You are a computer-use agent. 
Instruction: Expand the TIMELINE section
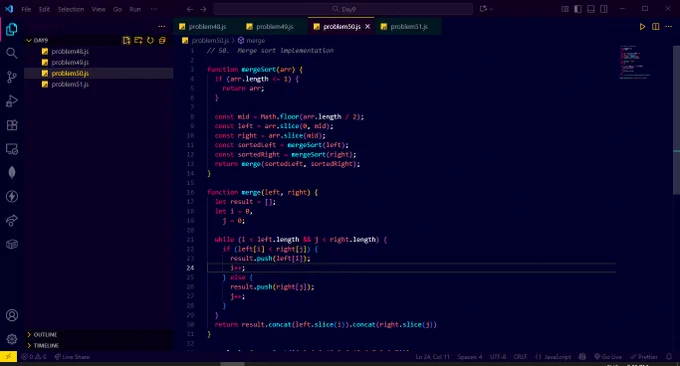click(99, 346)
